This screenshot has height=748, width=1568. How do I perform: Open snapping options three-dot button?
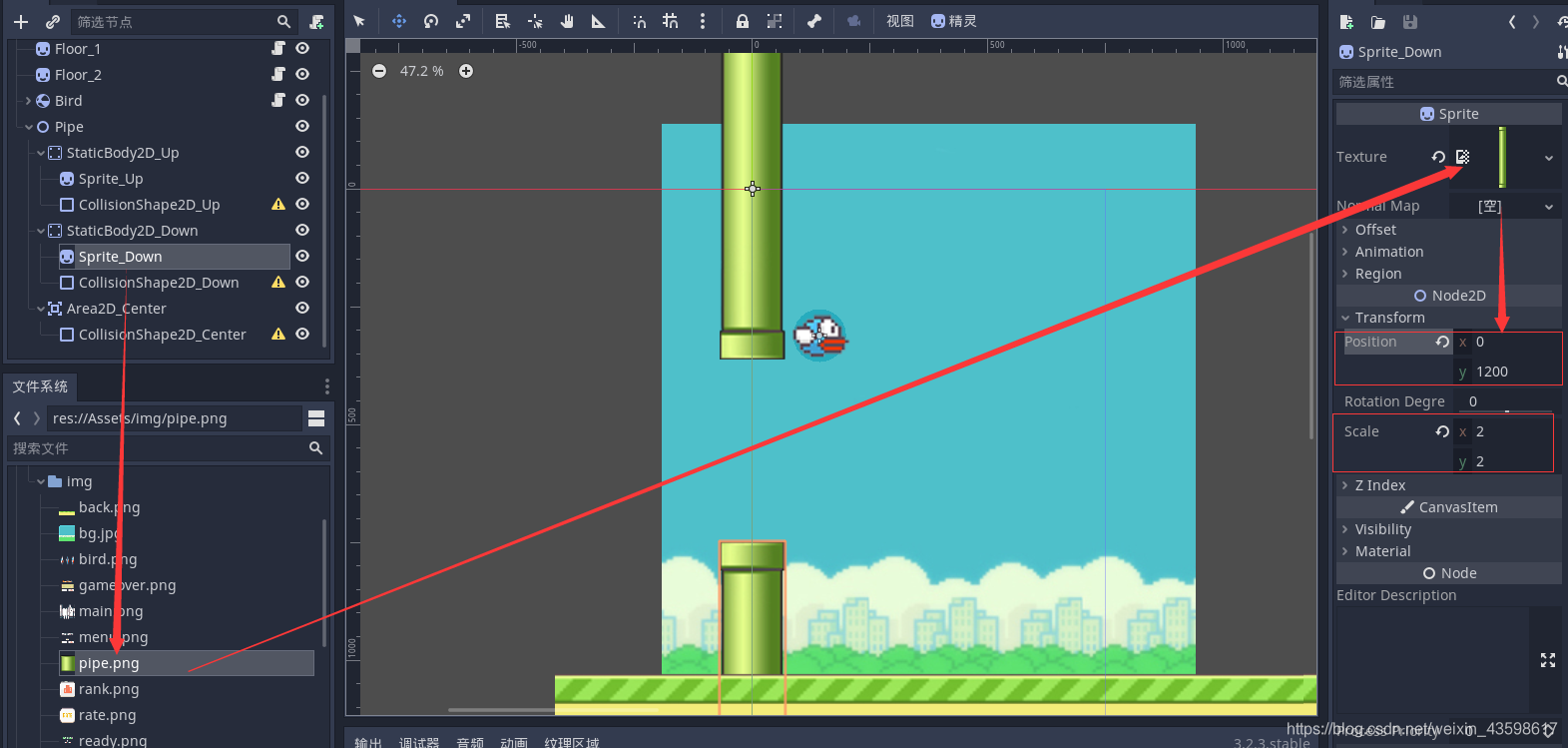[x=703, y=21]
